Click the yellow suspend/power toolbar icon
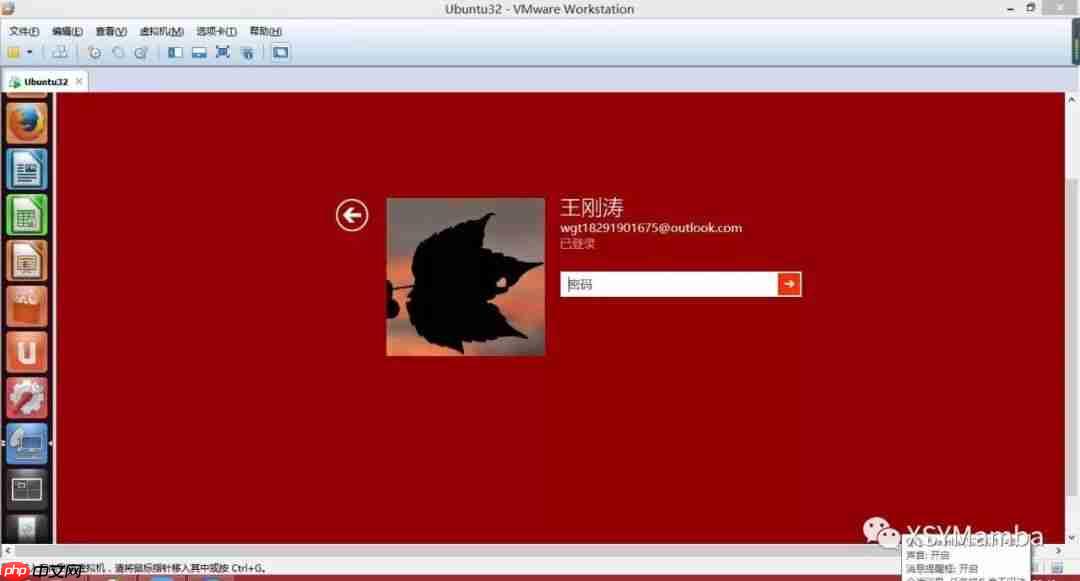The image size is (1080, 581). 14,52
